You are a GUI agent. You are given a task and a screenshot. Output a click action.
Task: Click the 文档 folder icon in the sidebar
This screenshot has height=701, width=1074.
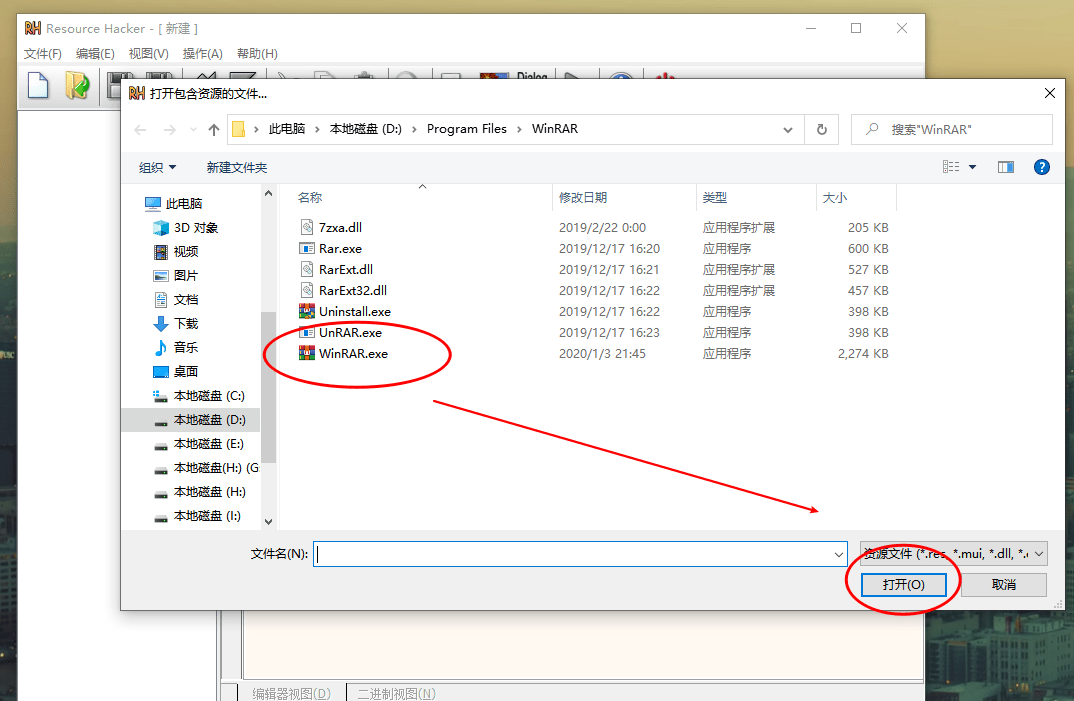161,299
